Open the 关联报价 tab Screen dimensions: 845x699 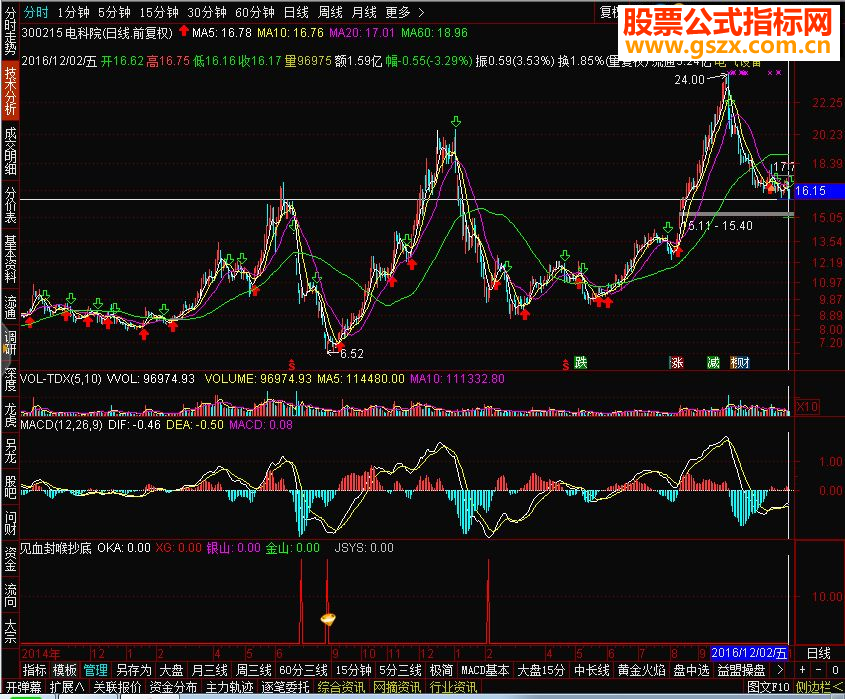tap(117, 687)
